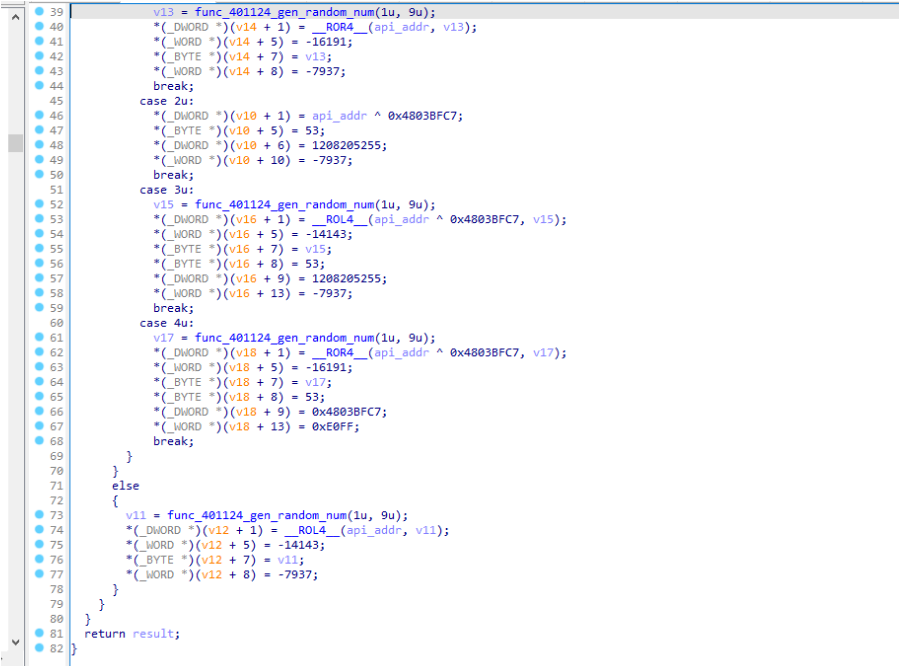Enable breakpoint on line 44 break statement
The width and height of the screenshot is (899, 672).
point(38,86)
